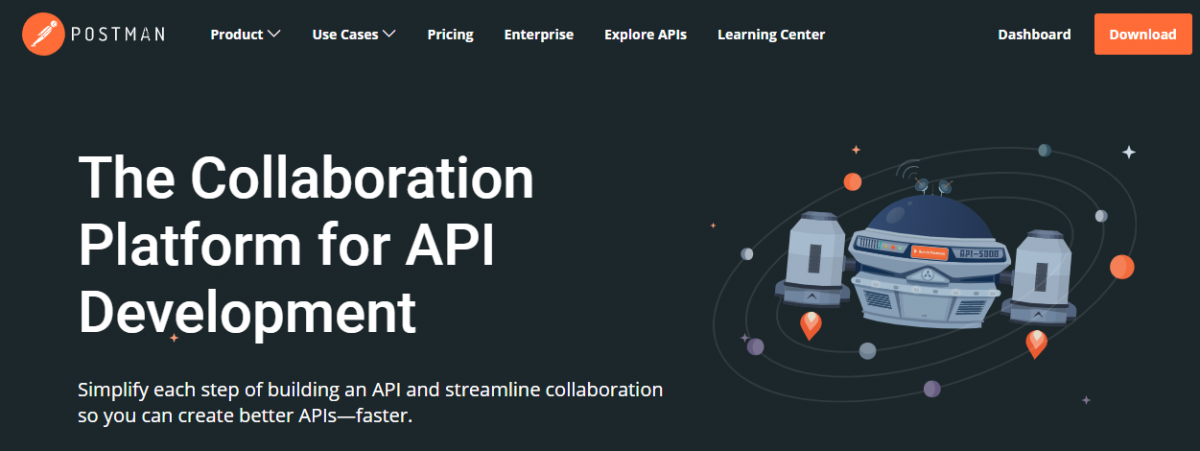The height and width of the screenshot is (451, 1200).
Task: Open the Enterprise page
Action: coord(539,34)
